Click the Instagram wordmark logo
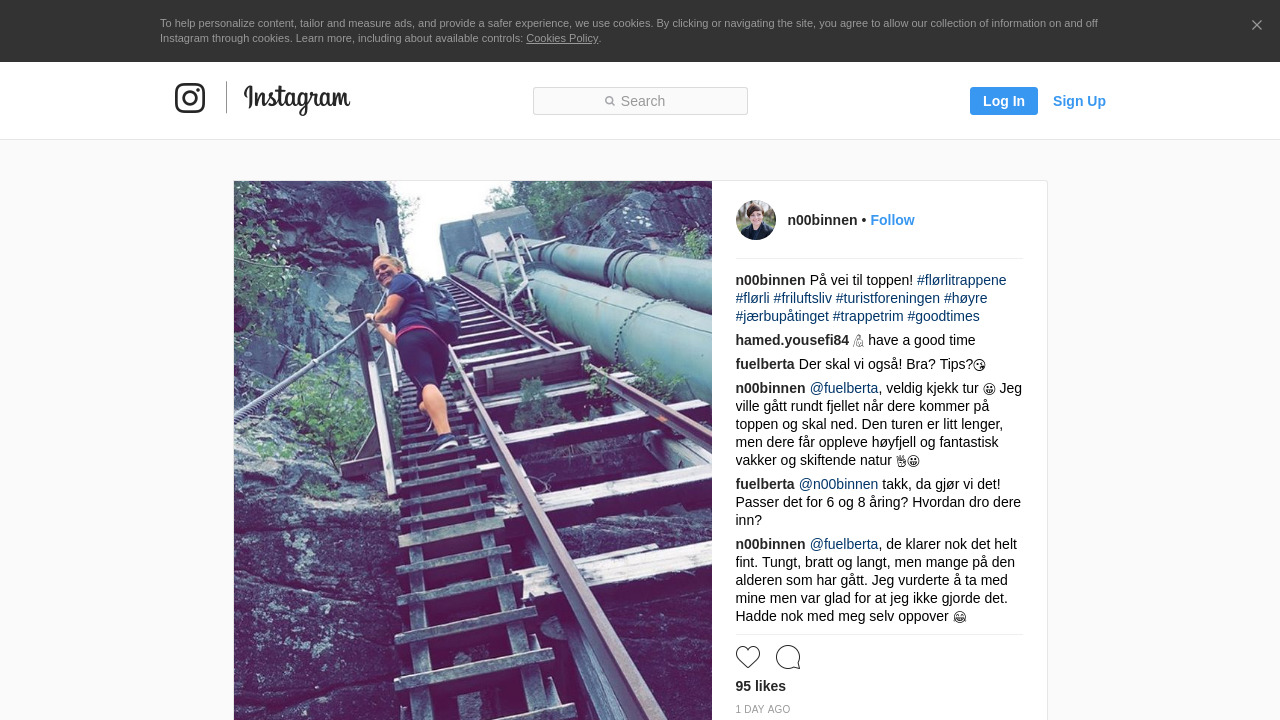The height and width of the screenshot is (720, 1280). point(297,99)
